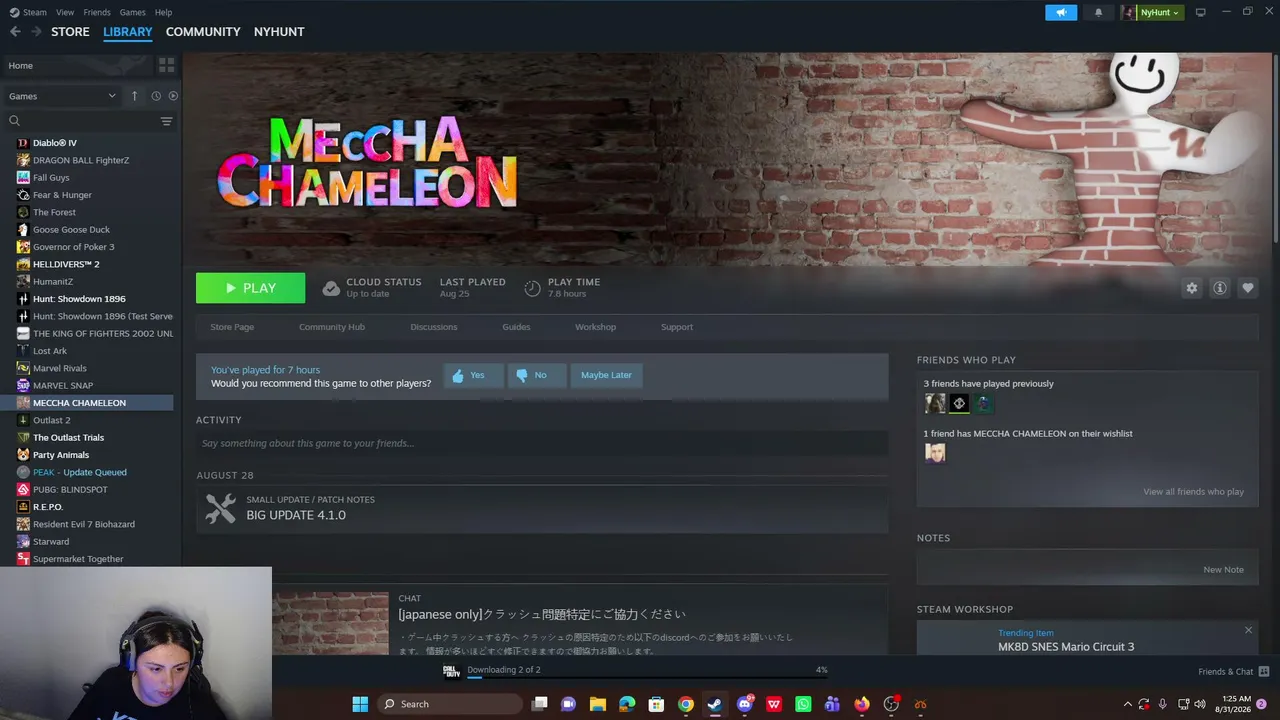
Task: Open wishlist friend's avatar
Action: [x=935, y=453]
